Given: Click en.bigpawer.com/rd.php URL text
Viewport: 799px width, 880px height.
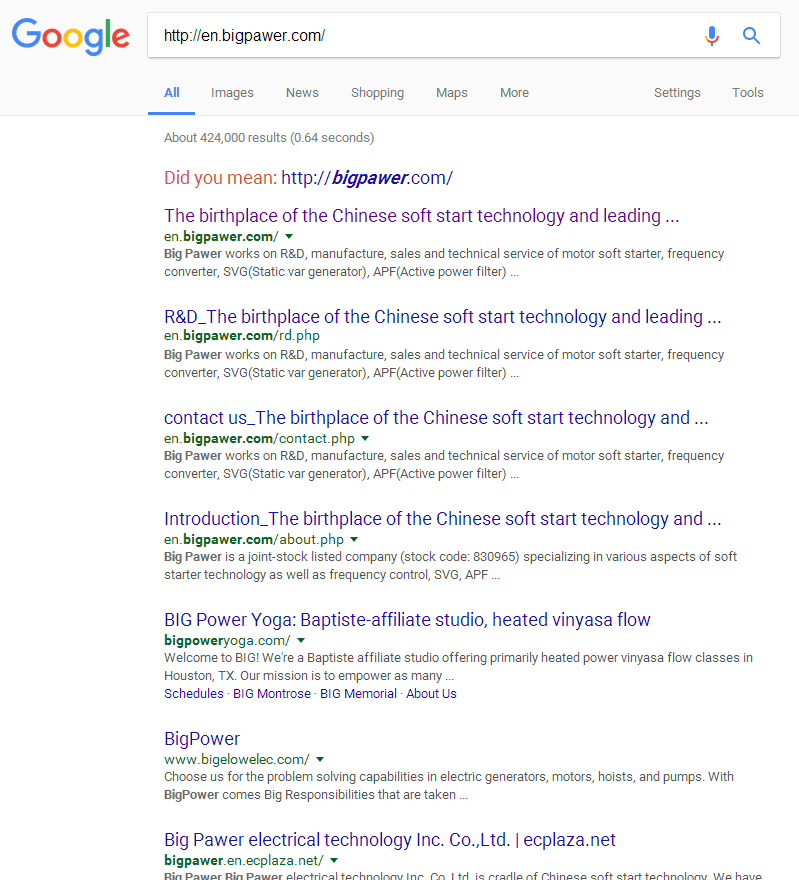Looking at the screenshot, I should click(x=242, y=336).
